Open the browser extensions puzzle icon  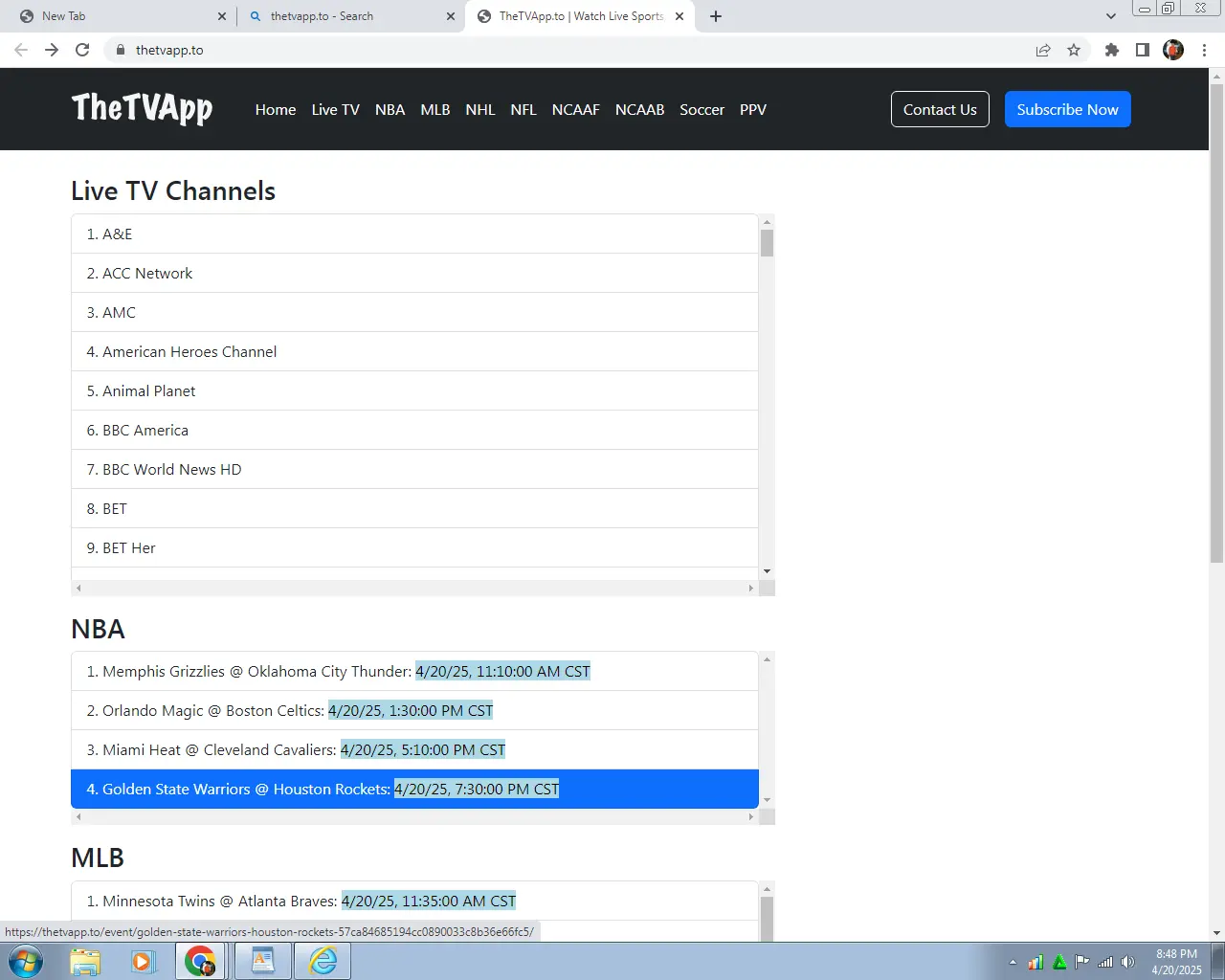1111,50
